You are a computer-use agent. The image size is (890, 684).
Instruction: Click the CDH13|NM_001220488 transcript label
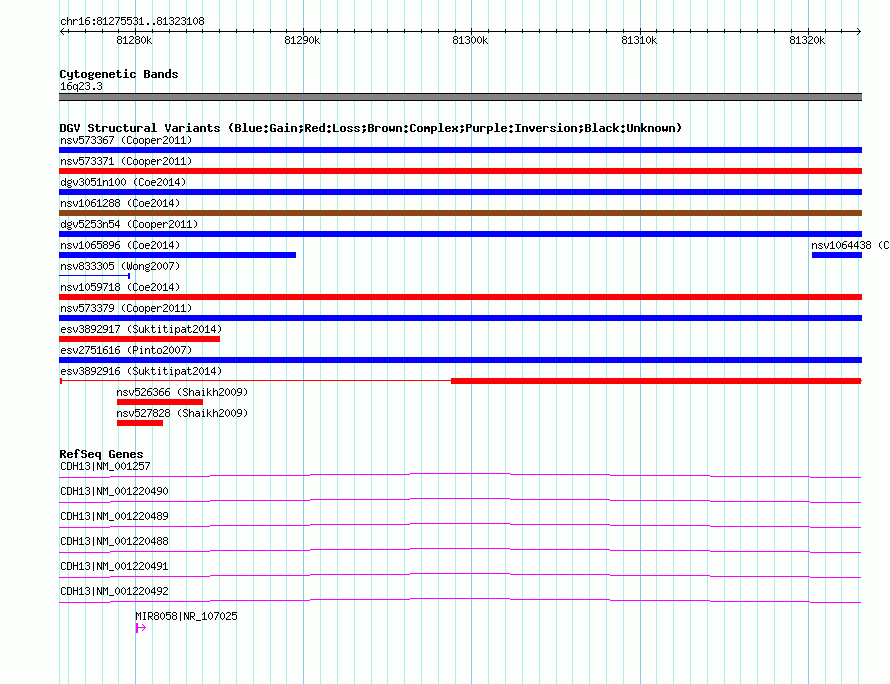tap(114, 541)
